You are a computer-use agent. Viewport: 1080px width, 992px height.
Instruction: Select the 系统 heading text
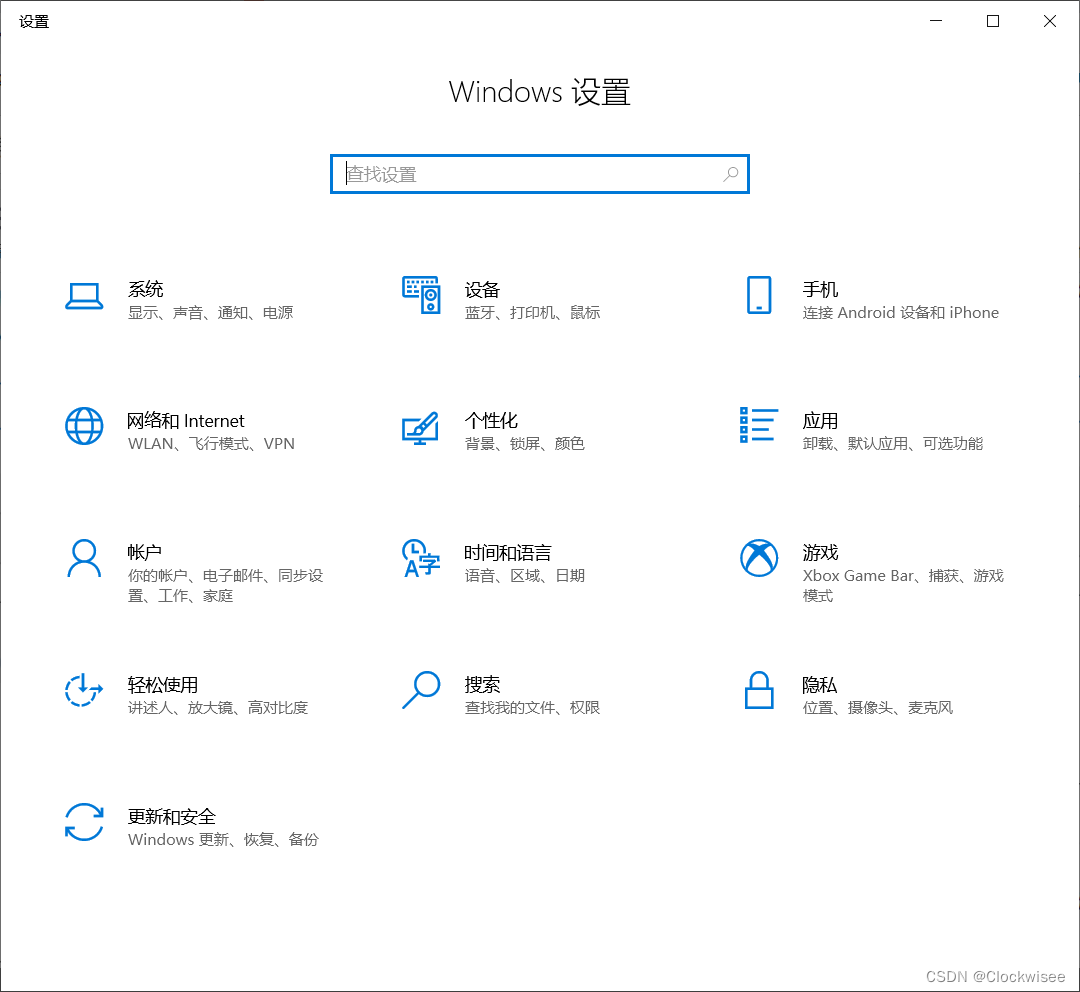coord(145,289)
